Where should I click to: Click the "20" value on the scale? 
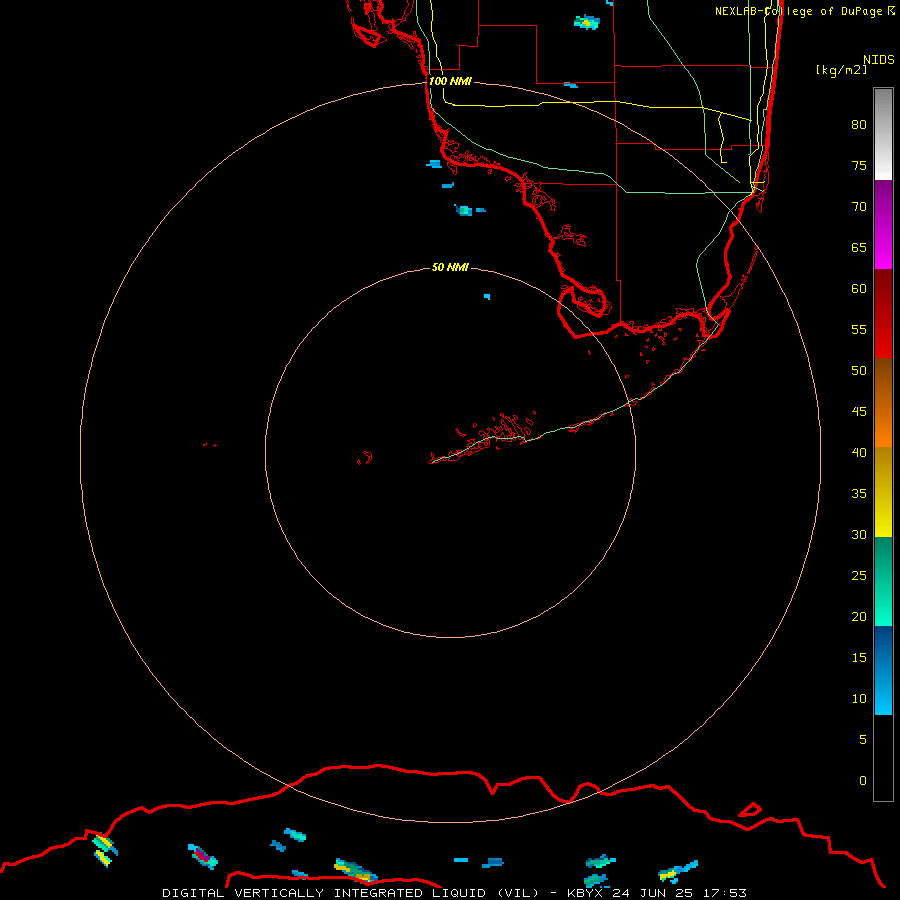(x=859, y=616)
